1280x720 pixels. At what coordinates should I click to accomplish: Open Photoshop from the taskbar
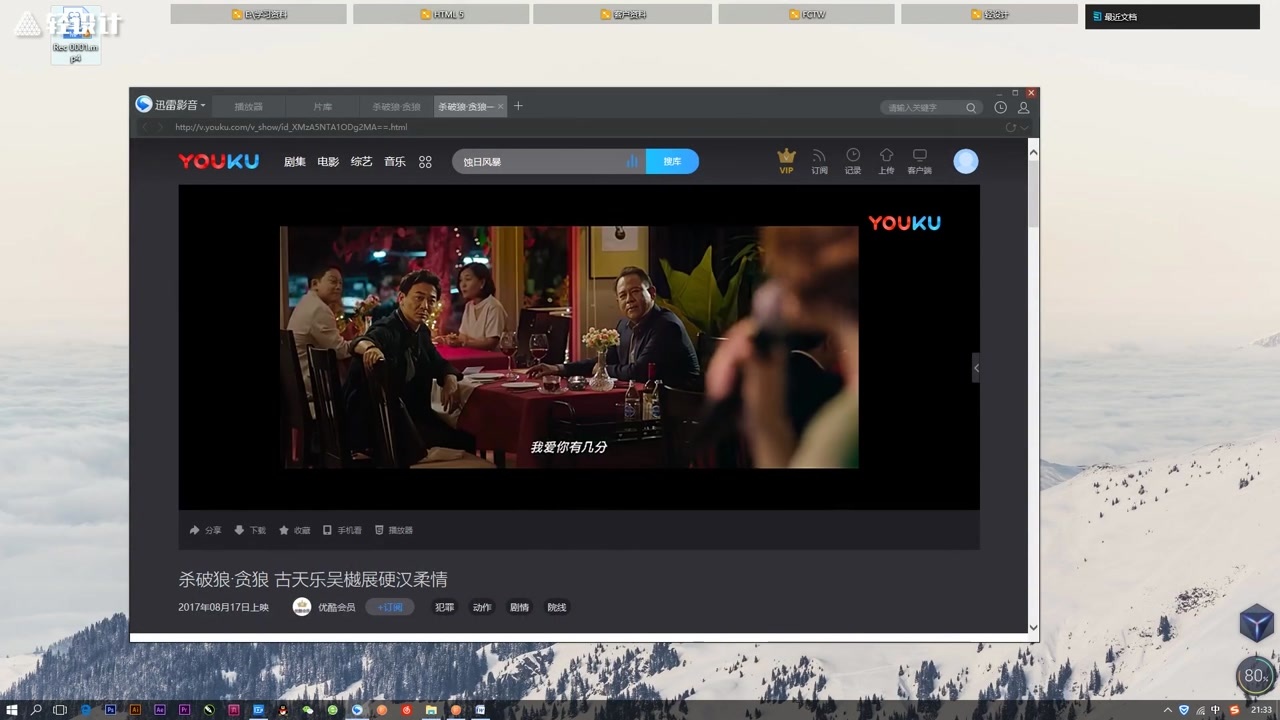tap(110, 710)
